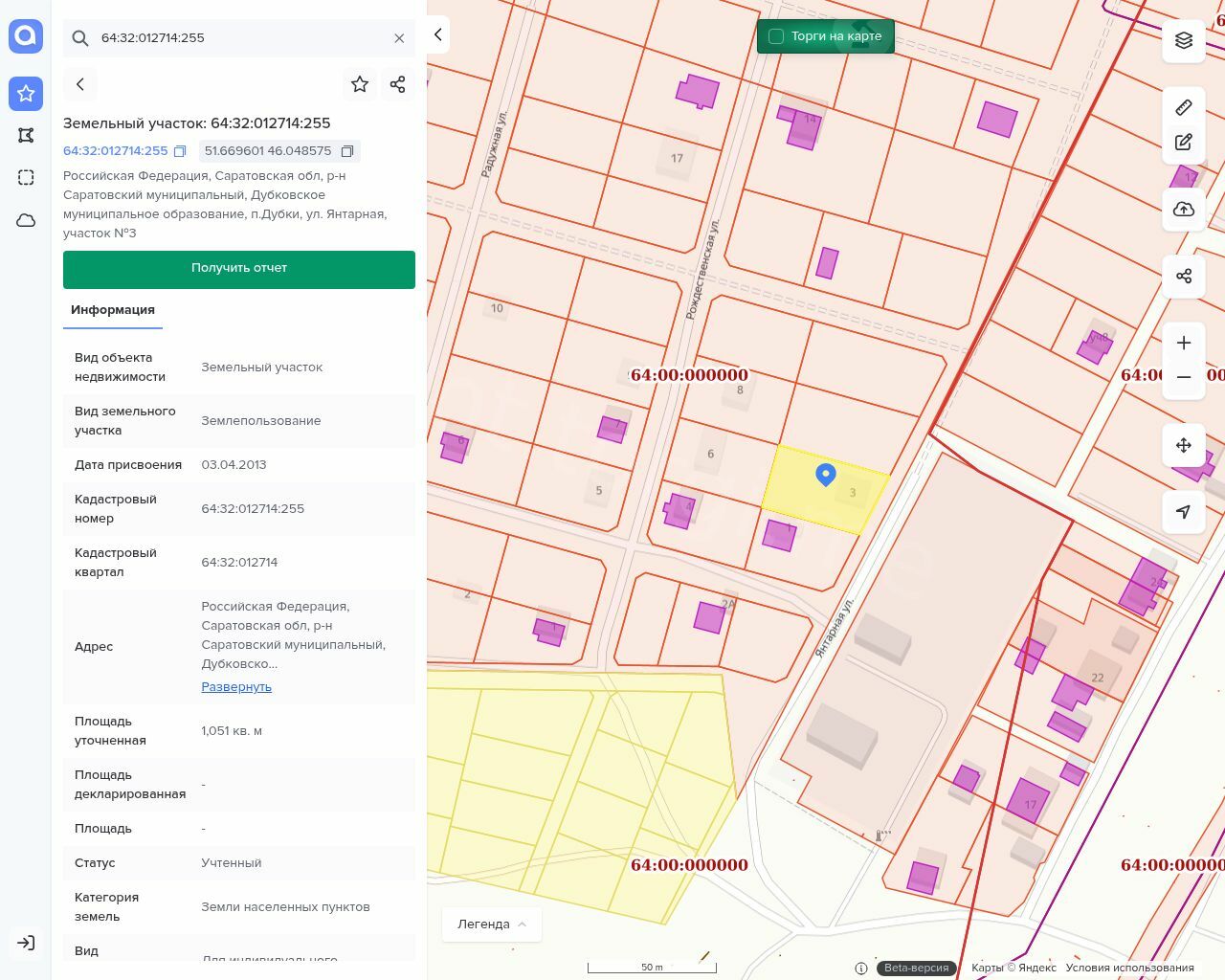Copy the coordinates 51.669601 46.048575
Image resolution: width=1225 pixels, height=980 pixels.
click(347, 151)
